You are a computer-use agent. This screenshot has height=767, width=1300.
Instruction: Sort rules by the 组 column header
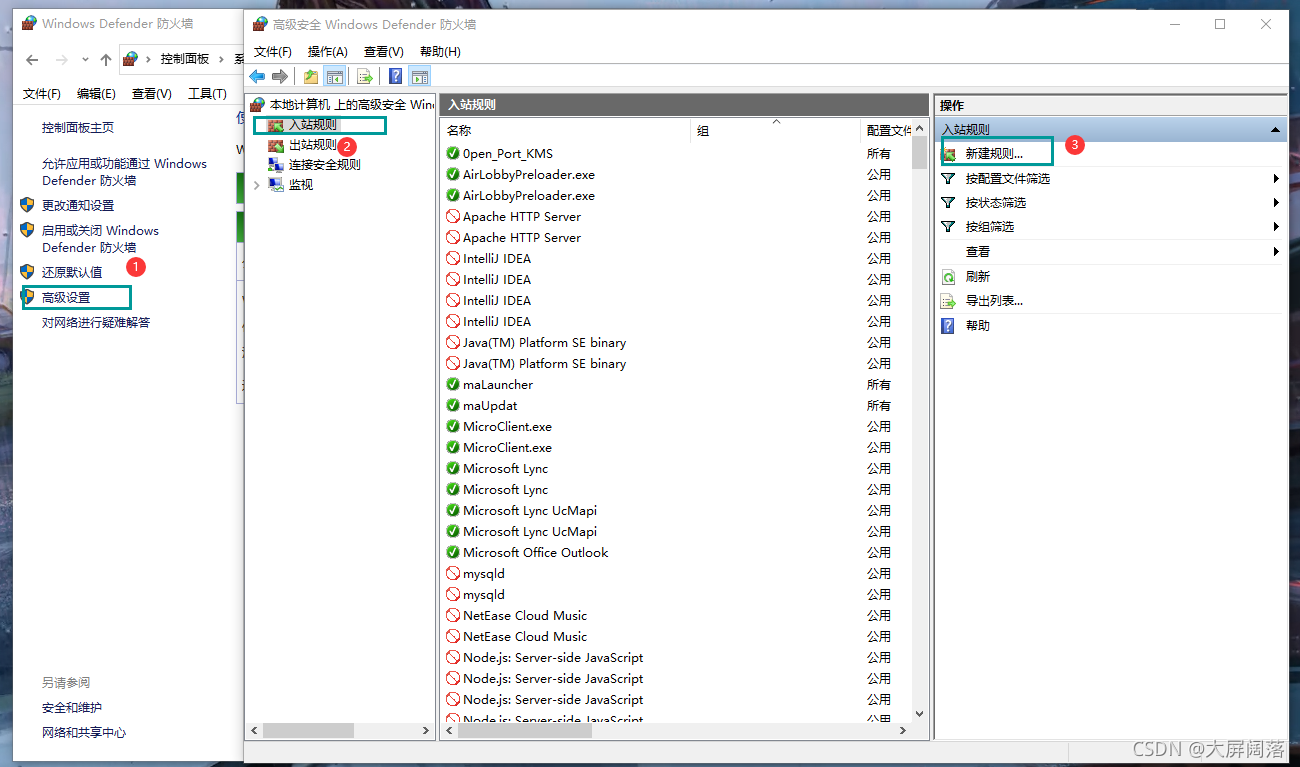pos(776,130)
